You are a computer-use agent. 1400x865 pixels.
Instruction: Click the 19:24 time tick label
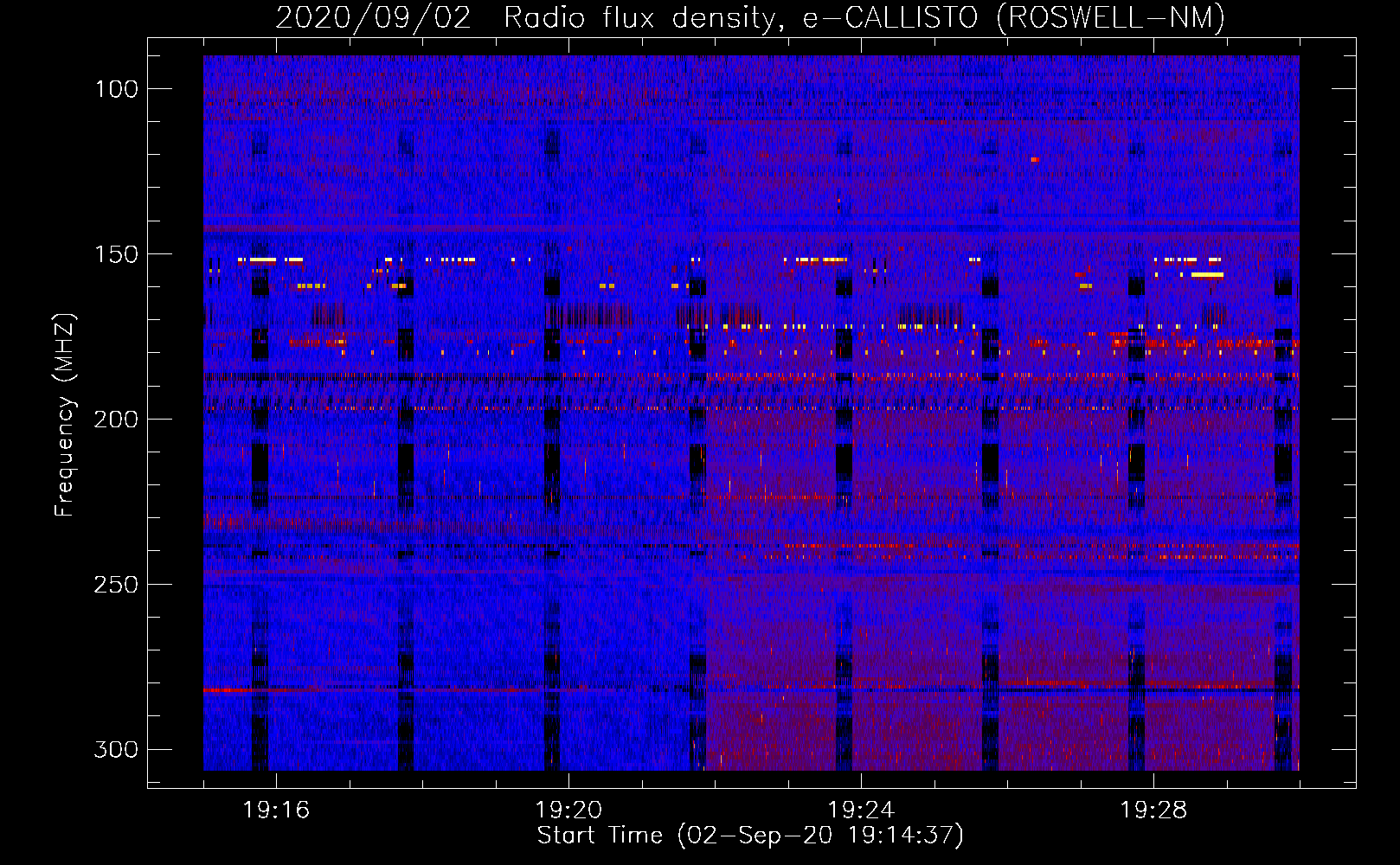[x=861, y=811]
